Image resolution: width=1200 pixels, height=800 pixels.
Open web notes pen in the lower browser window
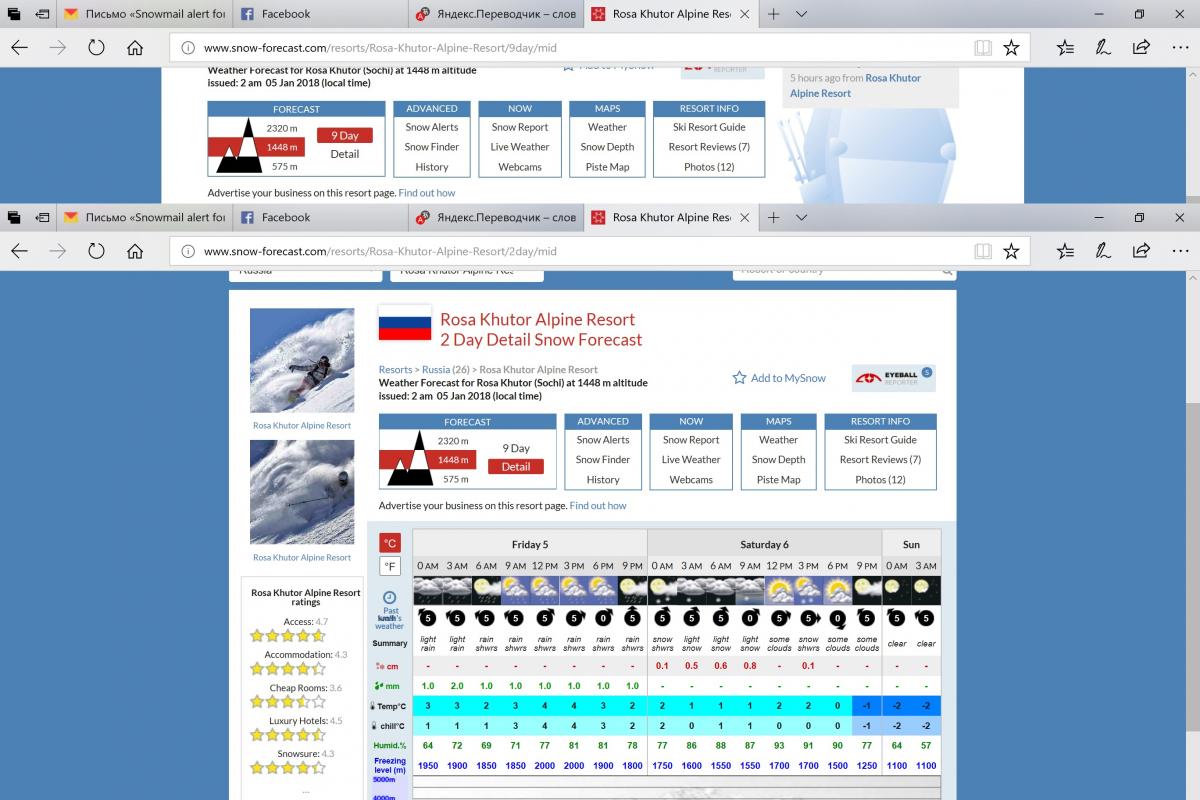[1103, 250]
